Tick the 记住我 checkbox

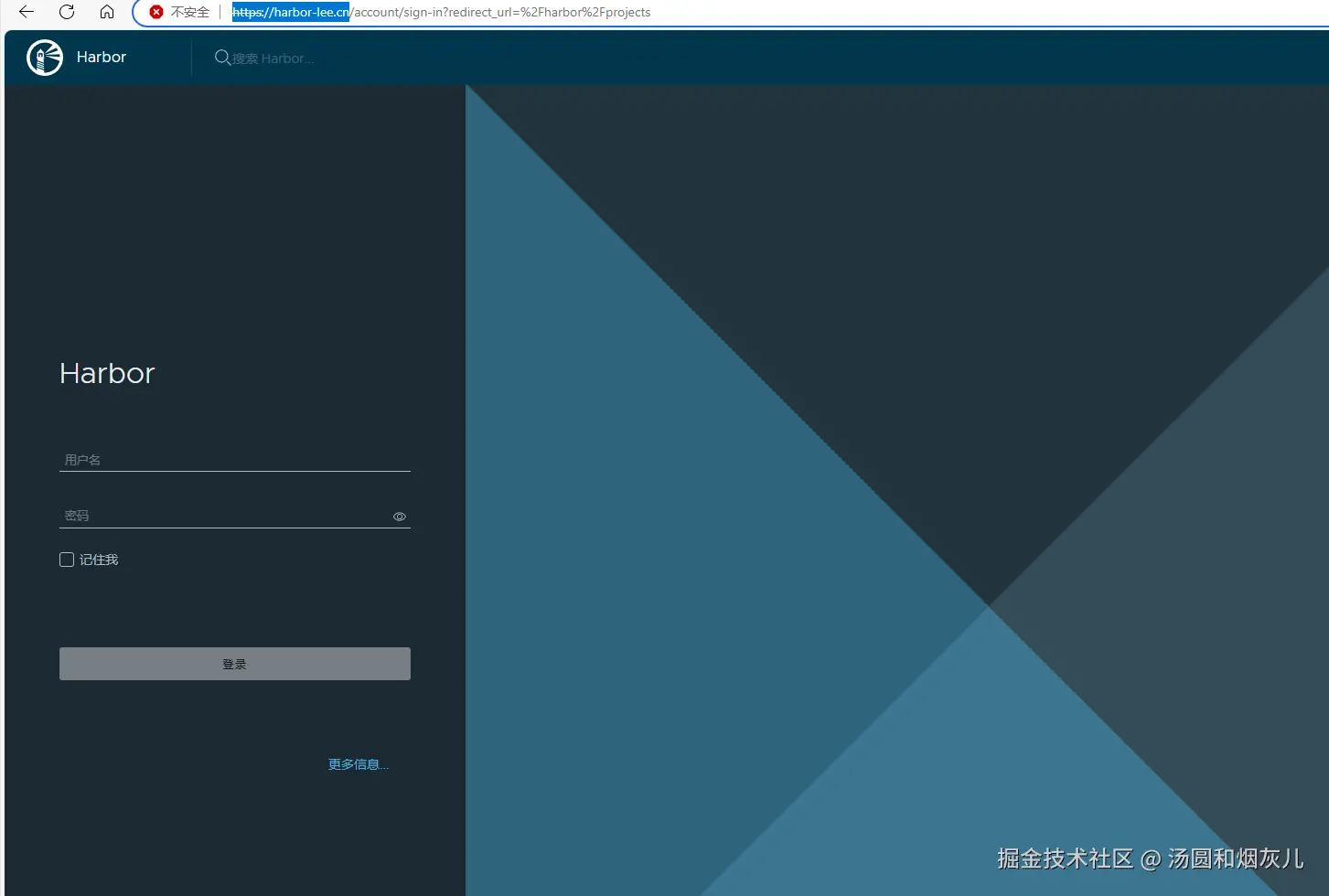tap(67, 560)
